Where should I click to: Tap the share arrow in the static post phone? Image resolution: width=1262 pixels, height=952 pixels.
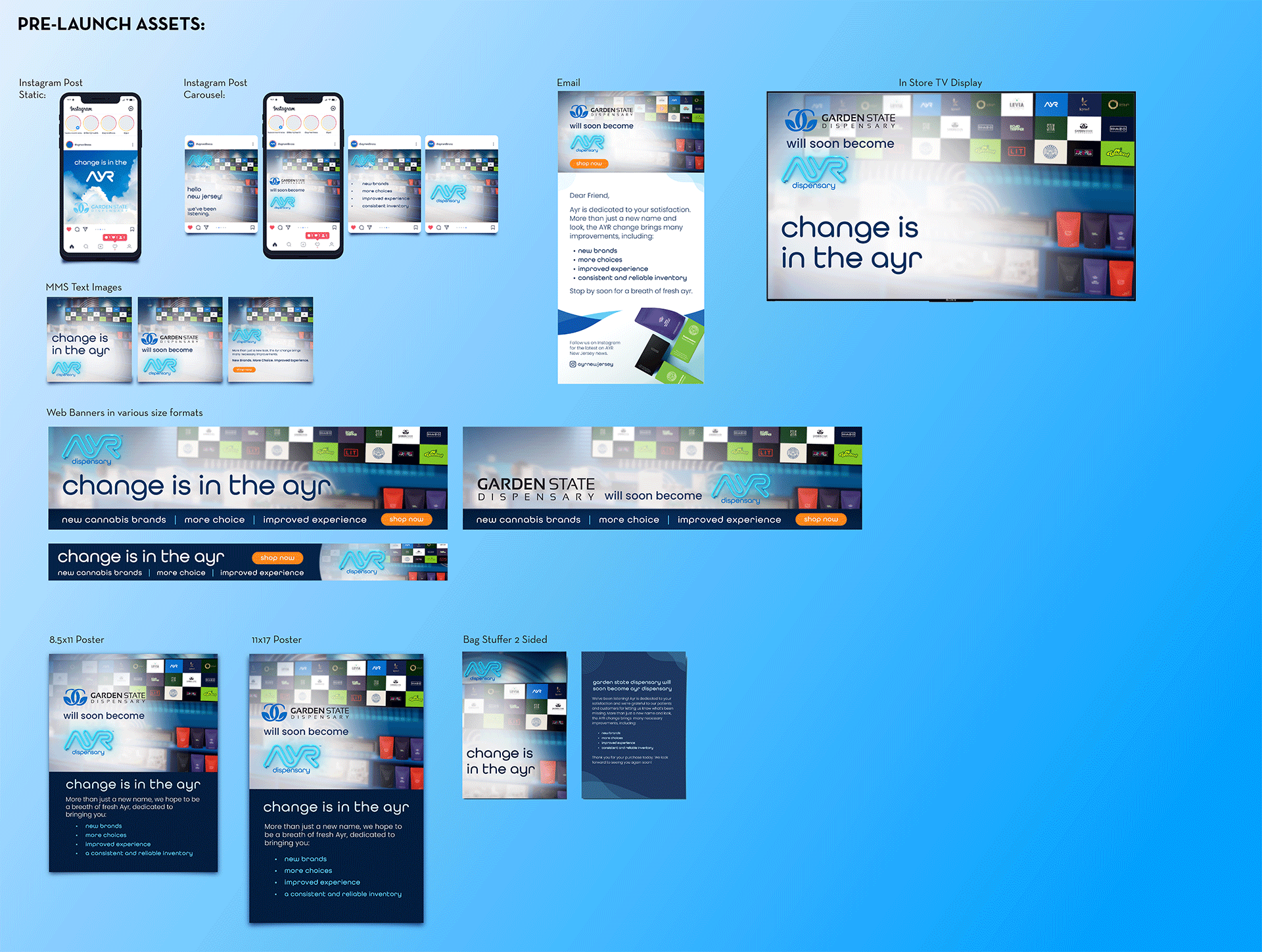[85, 229]
